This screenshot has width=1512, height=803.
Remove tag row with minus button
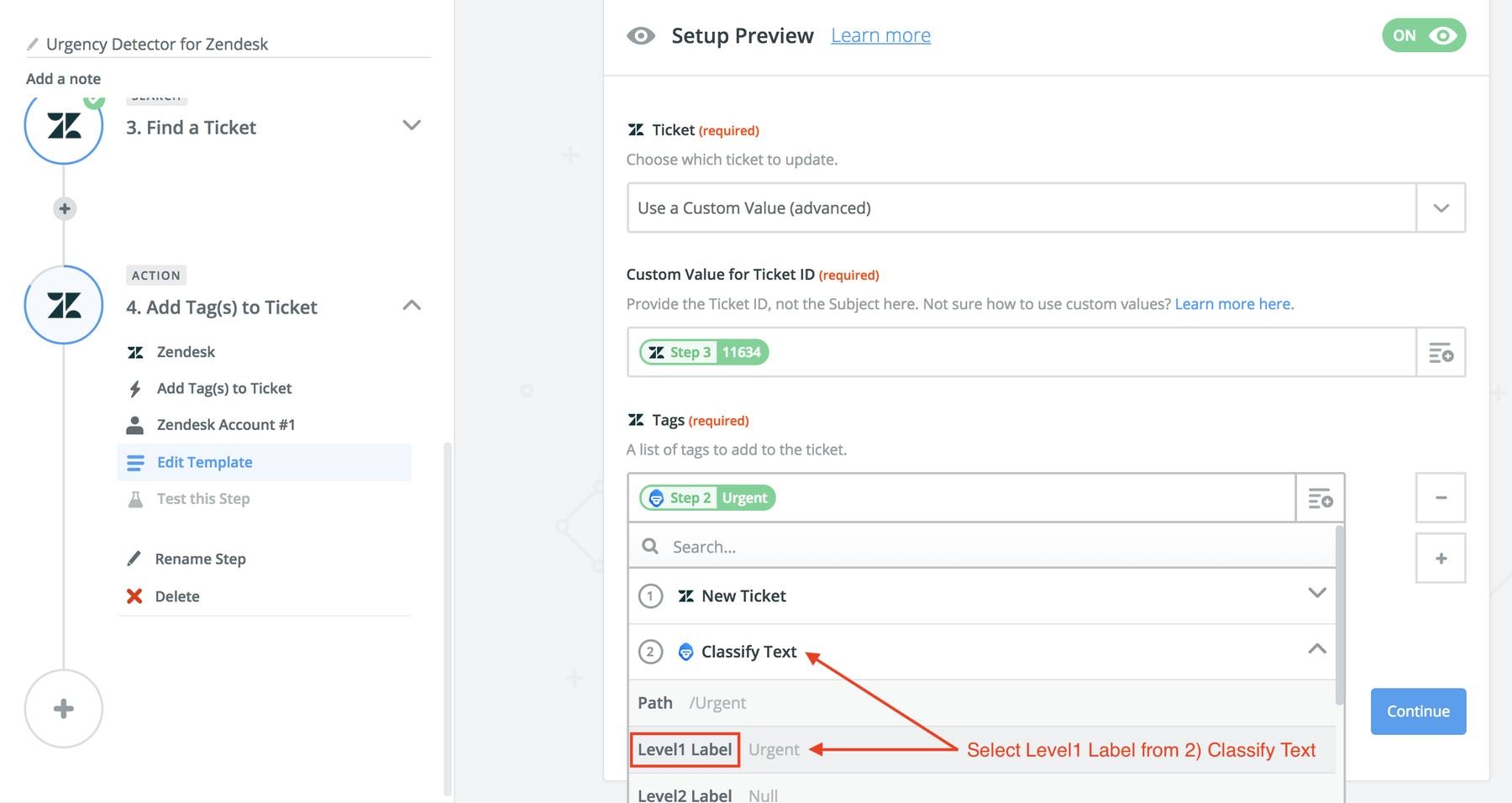pyautogui.click(x=1441, y=498)
